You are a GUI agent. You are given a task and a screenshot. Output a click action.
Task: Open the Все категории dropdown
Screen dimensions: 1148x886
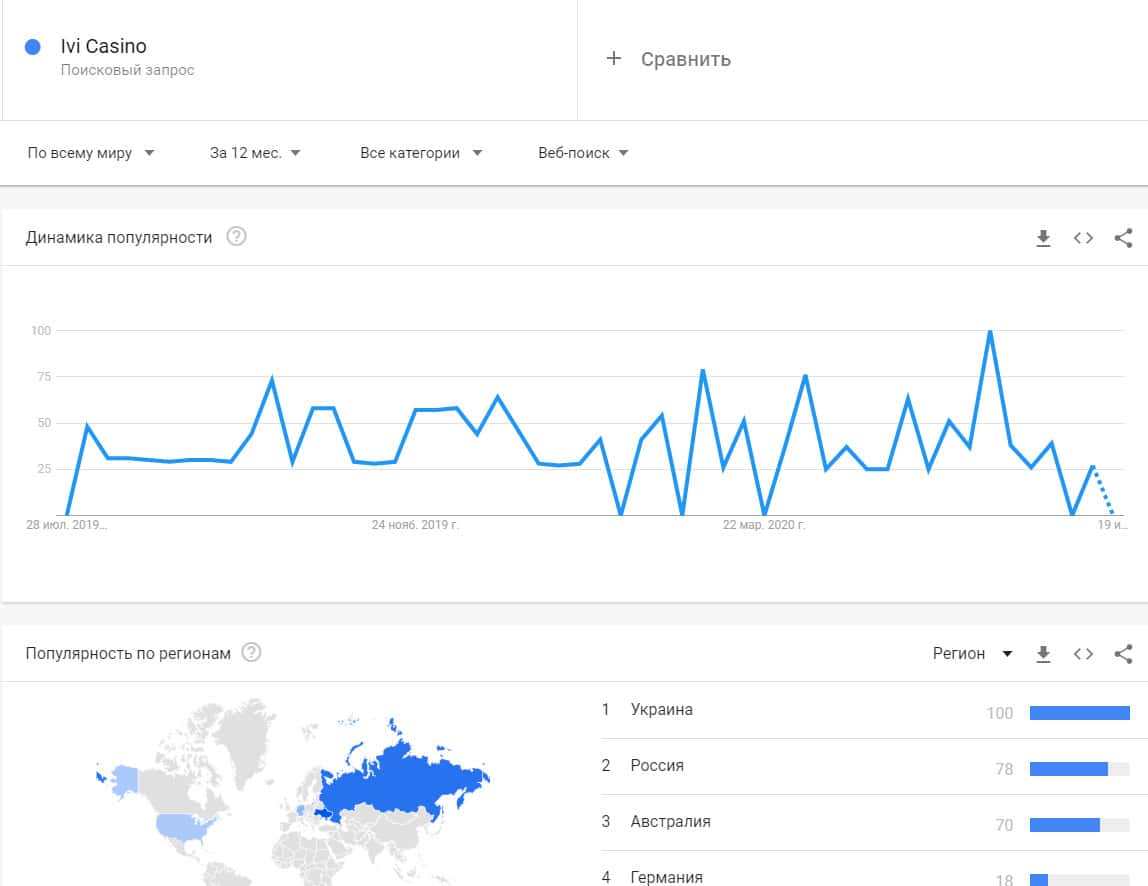click(421, 153)
